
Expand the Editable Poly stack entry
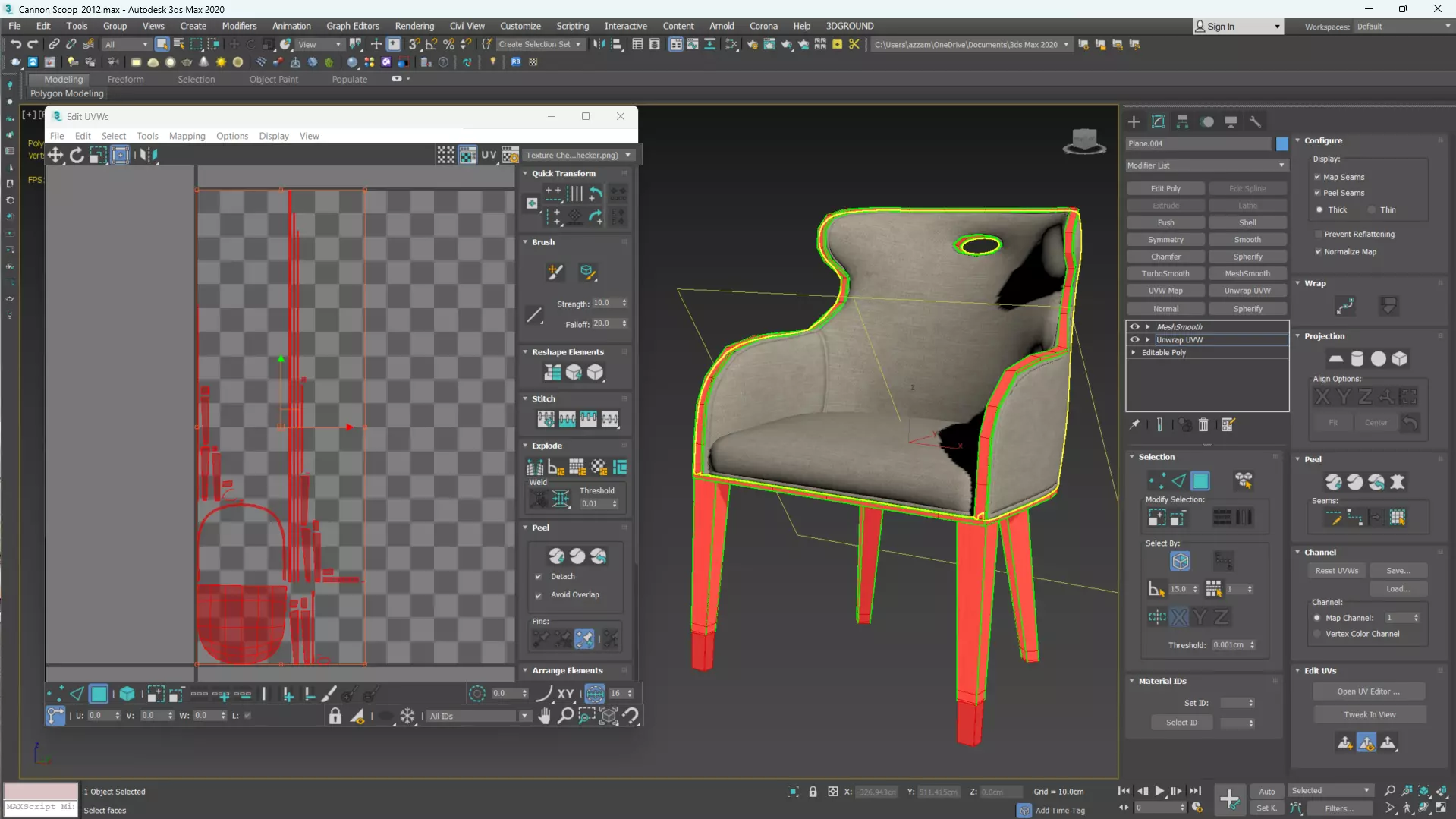click(x=1134, y=353)
